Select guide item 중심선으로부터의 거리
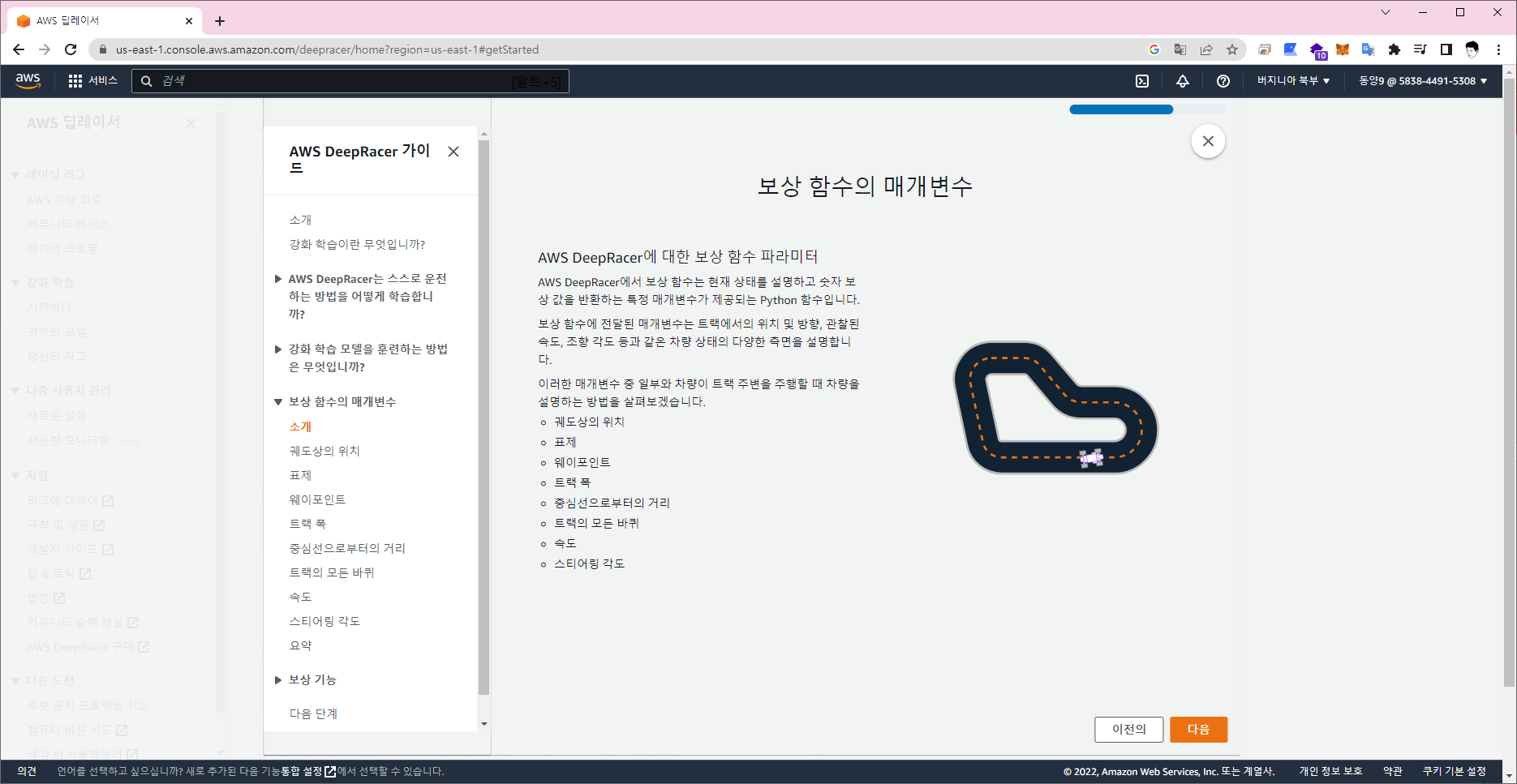1517x784 pixels. tap(347, 548)
